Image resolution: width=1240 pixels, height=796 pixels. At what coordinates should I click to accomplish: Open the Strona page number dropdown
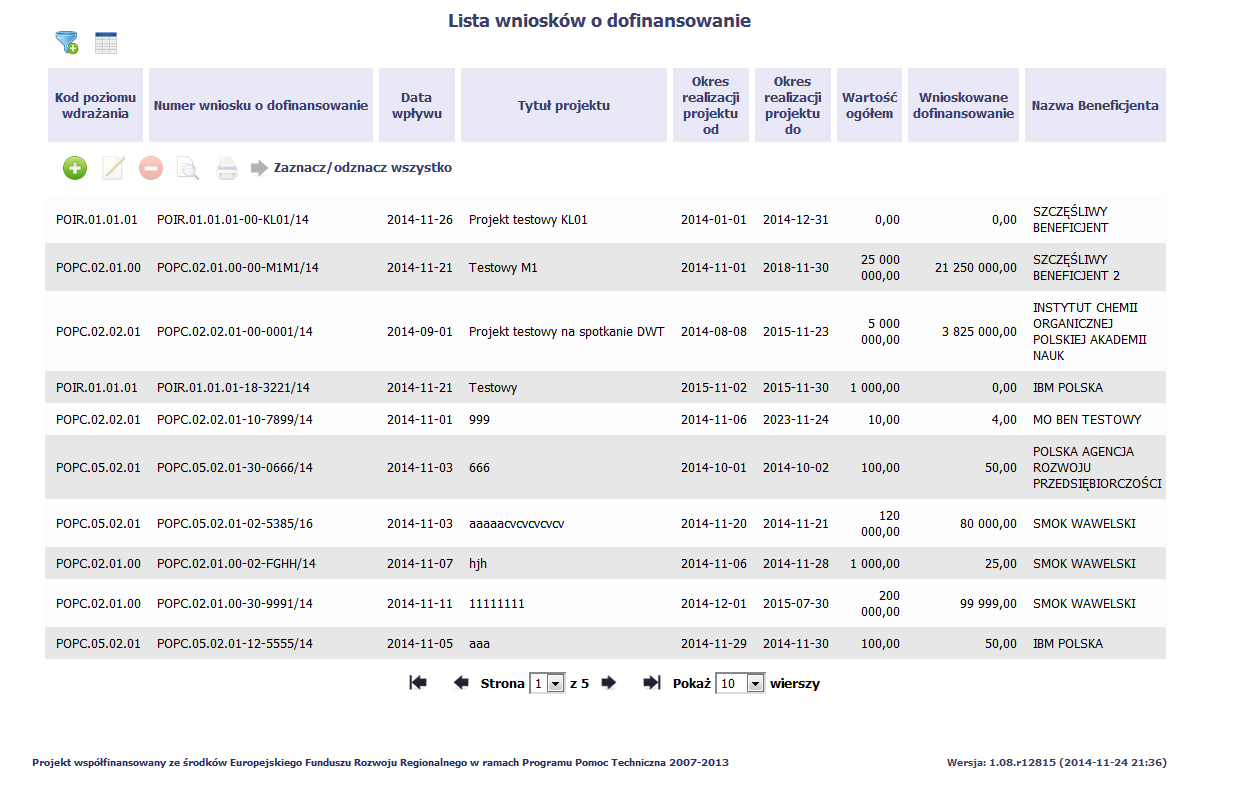click(x=547, y=684)
